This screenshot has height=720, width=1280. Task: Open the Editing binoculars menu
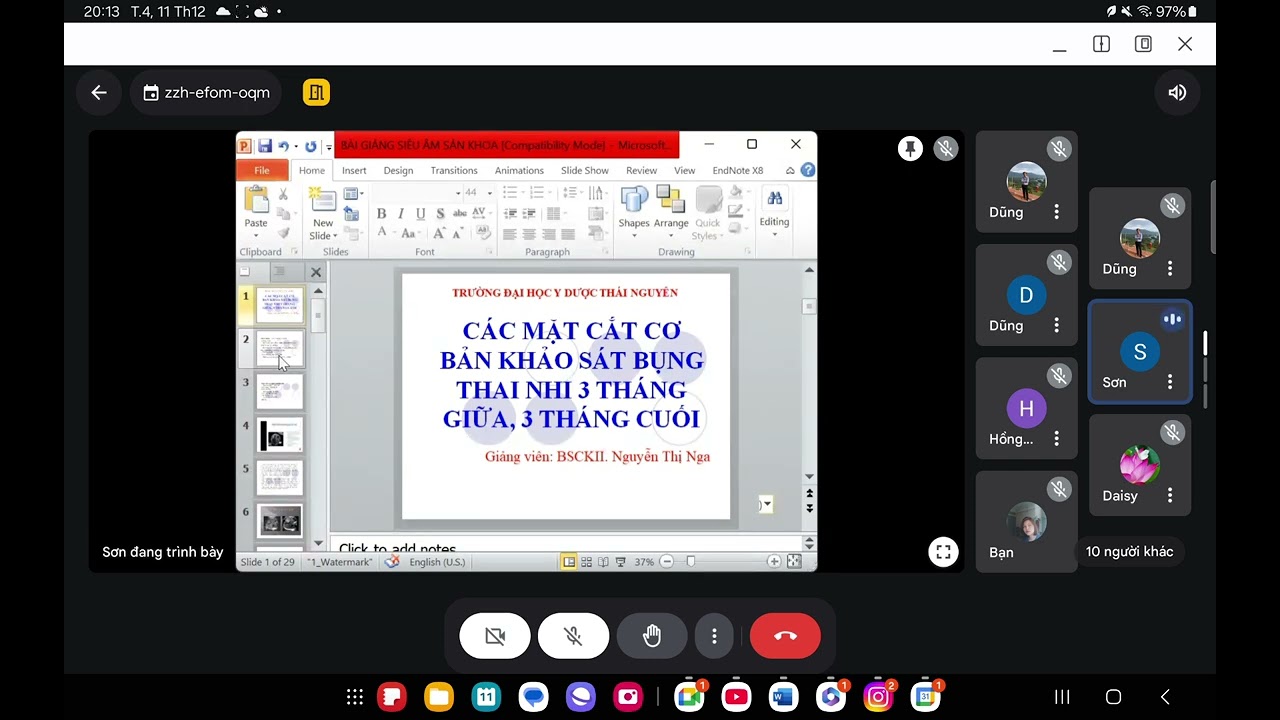point(775,210)
